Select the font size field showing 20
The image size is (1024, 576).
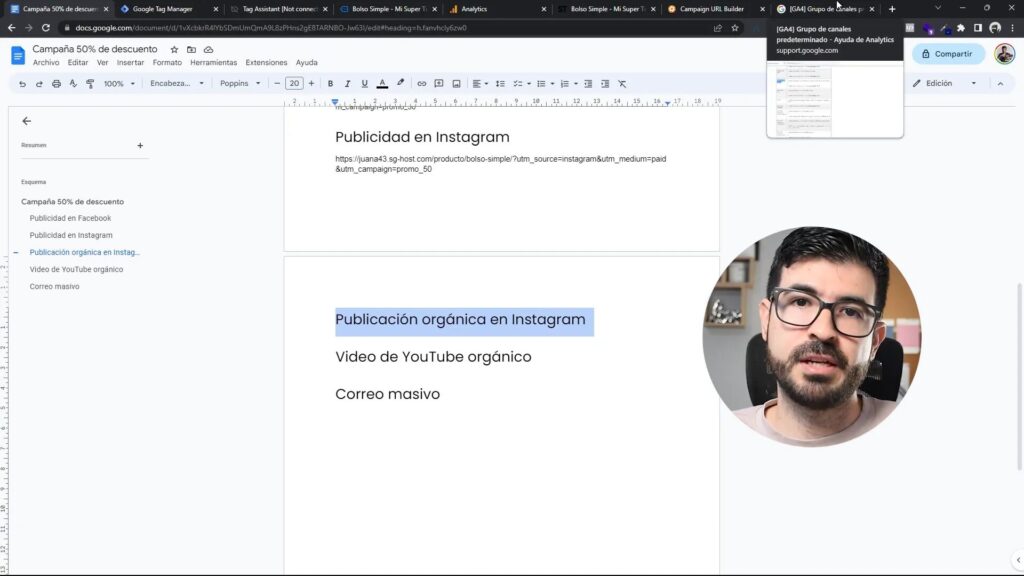click(295, 84)
